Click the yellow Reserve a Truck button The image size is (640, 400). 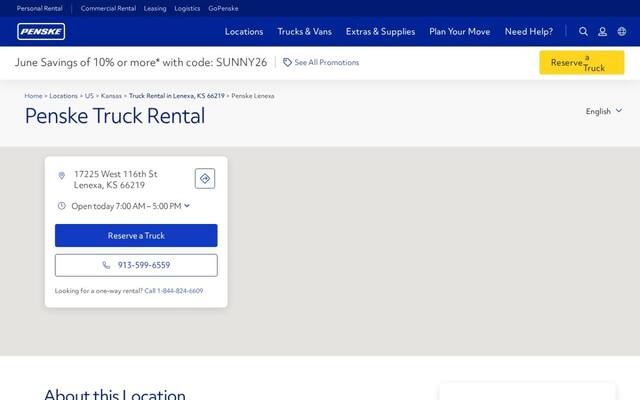click(x=582, y=62)
